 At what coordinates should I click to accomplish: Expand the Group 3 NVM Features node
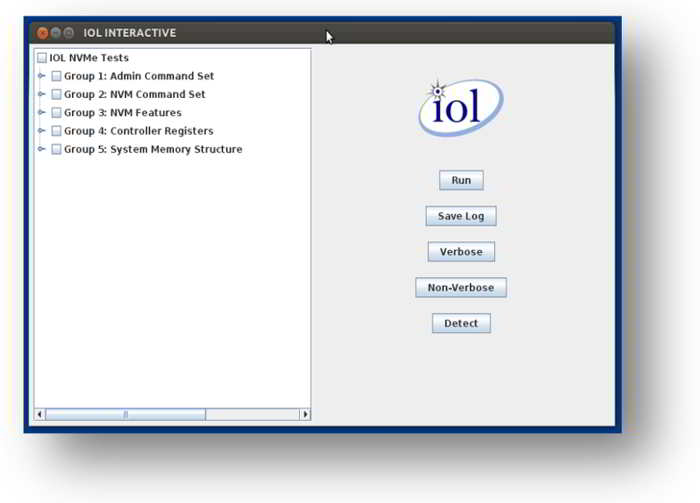point(42,112)
